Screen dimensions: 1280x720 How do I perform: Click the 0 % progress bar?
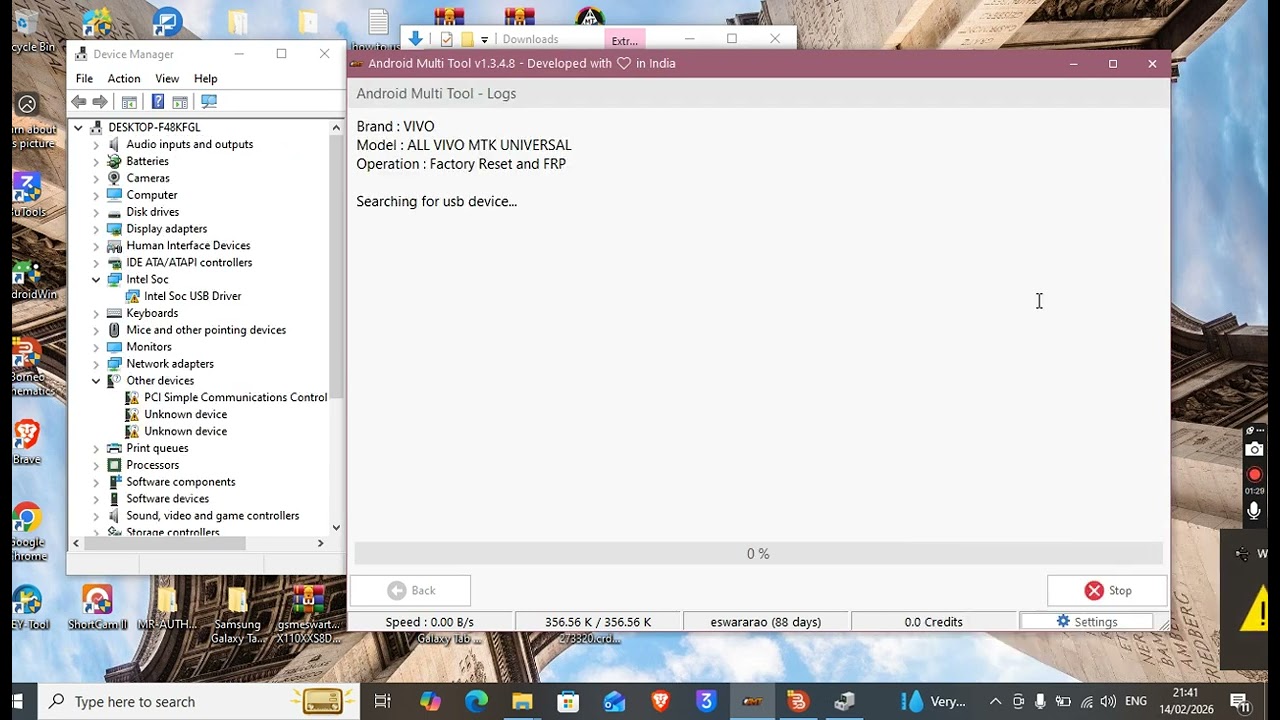click(x=758, y=554)
